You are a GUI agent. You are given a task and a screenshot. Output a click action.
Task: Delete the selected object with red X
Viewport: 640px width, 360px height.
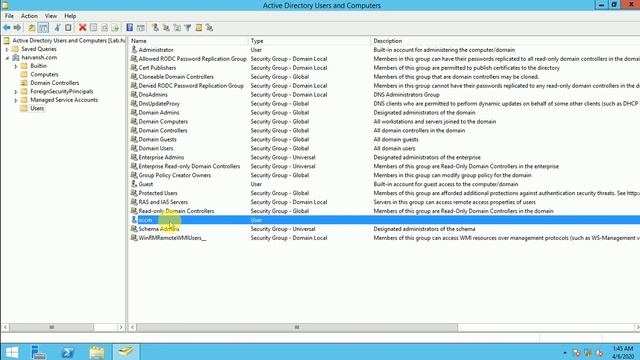click(82, 28)
